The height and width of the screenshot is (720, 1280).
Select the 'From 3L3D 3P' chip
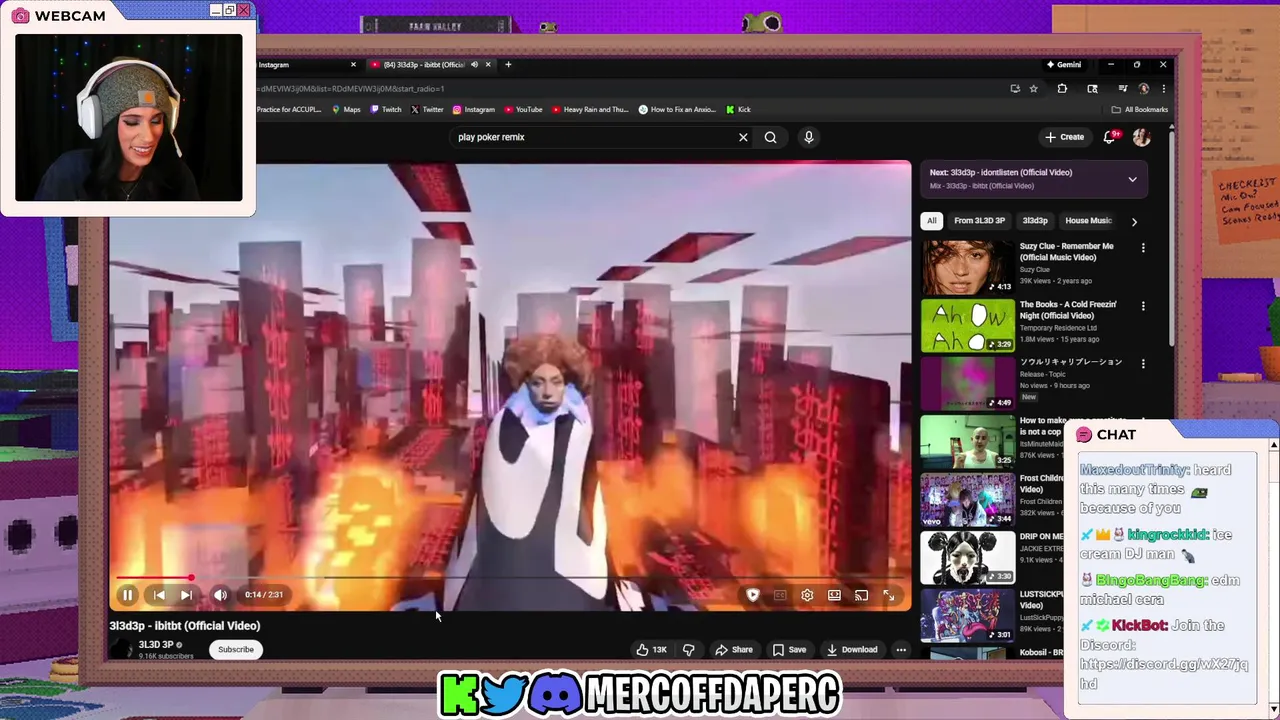coord(979,221)
